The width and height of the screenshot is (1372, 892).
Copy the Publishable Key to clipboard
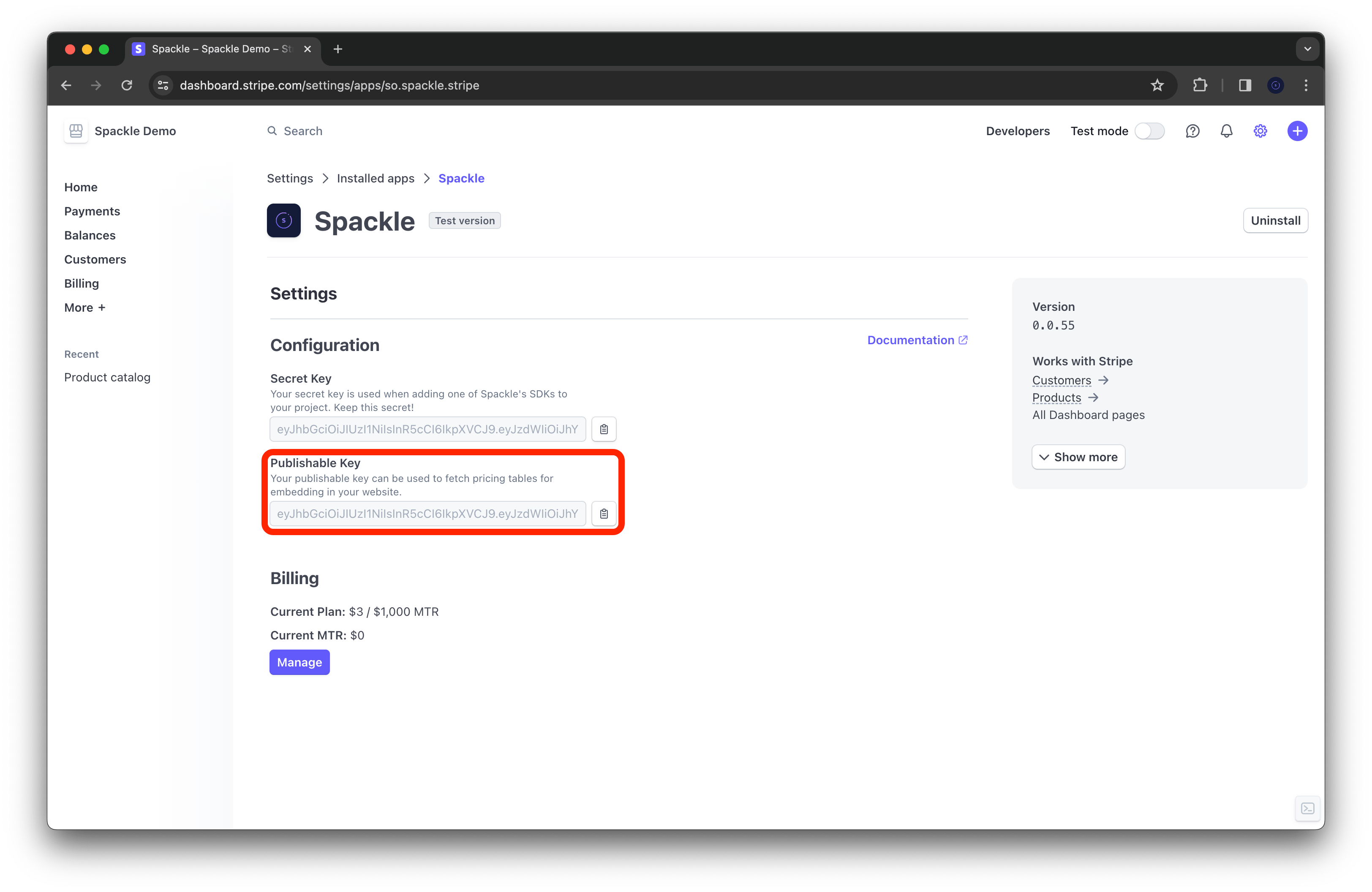[604, 514]
